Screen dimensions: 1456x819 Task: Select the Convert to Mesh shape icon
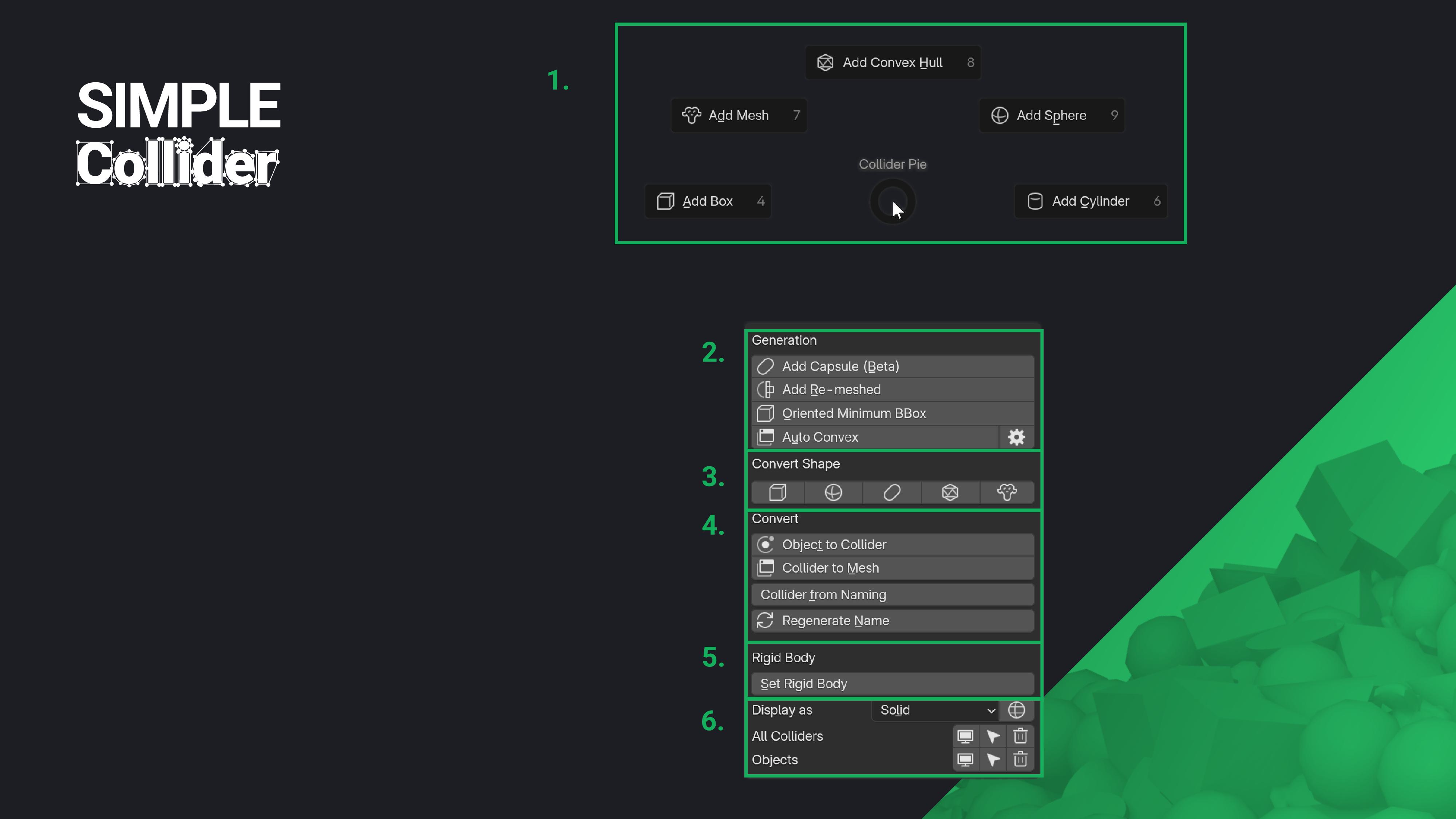1007,492
